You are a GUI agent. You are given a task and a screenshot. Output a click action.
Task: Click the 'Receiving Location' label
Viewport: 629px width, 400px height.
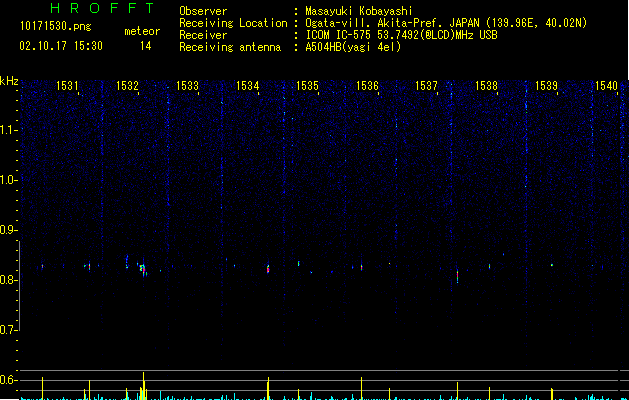(233, 23)
